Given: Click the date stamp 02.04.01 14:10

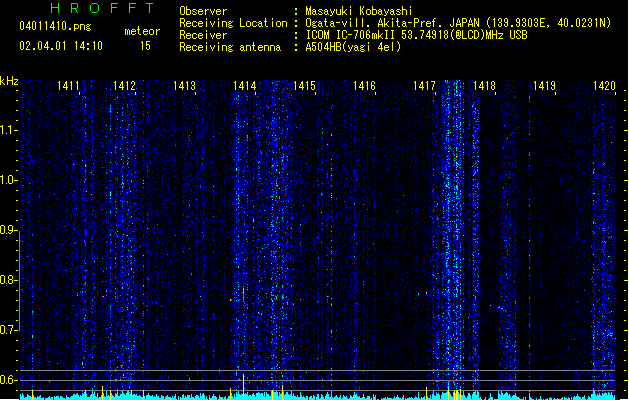Looking at the screenshot, I should tap(61, 46).
